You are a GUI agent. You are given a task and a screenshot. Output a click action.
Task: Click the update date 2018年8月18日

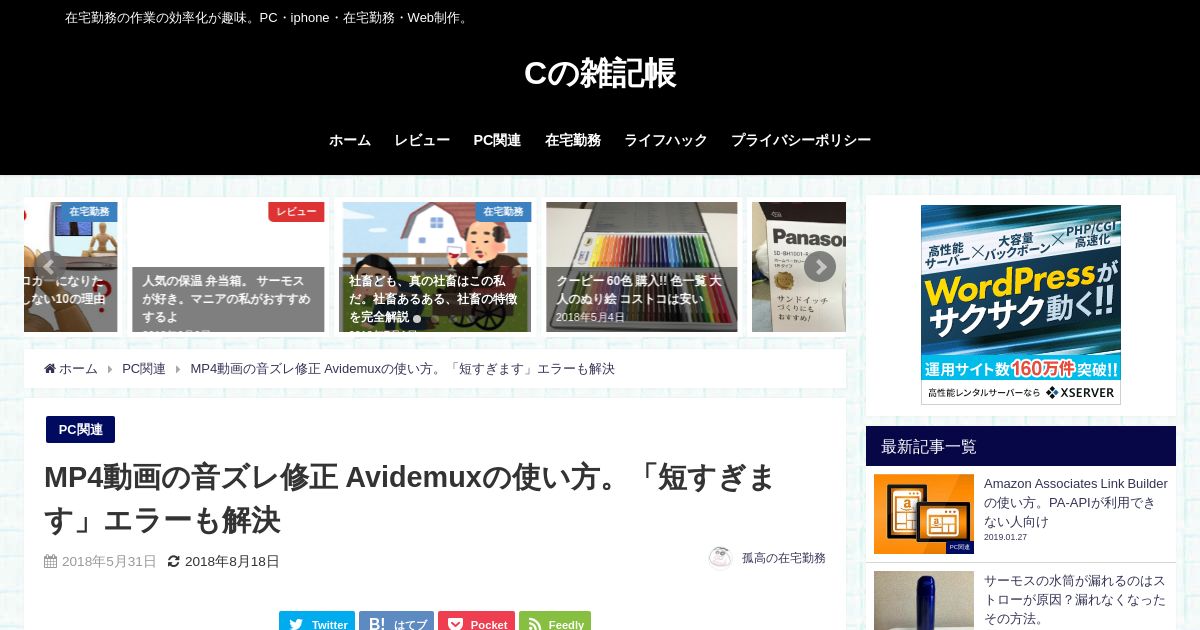(x=232, y=562)
